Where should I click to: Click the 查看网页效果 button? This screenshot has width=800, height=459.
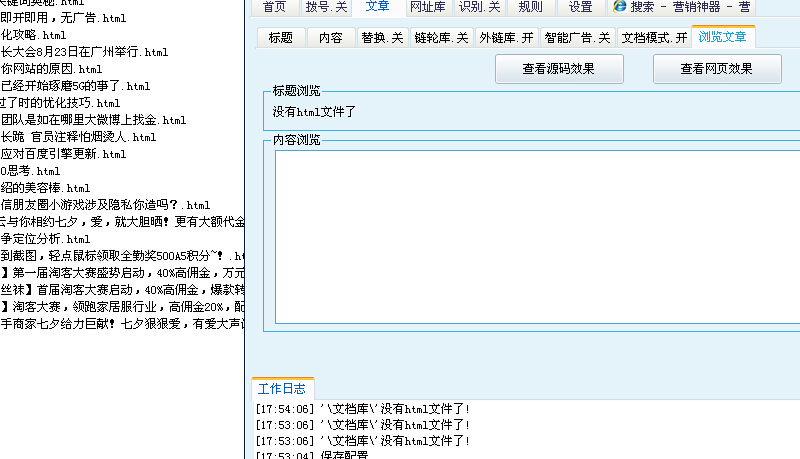tap(717, 69)
